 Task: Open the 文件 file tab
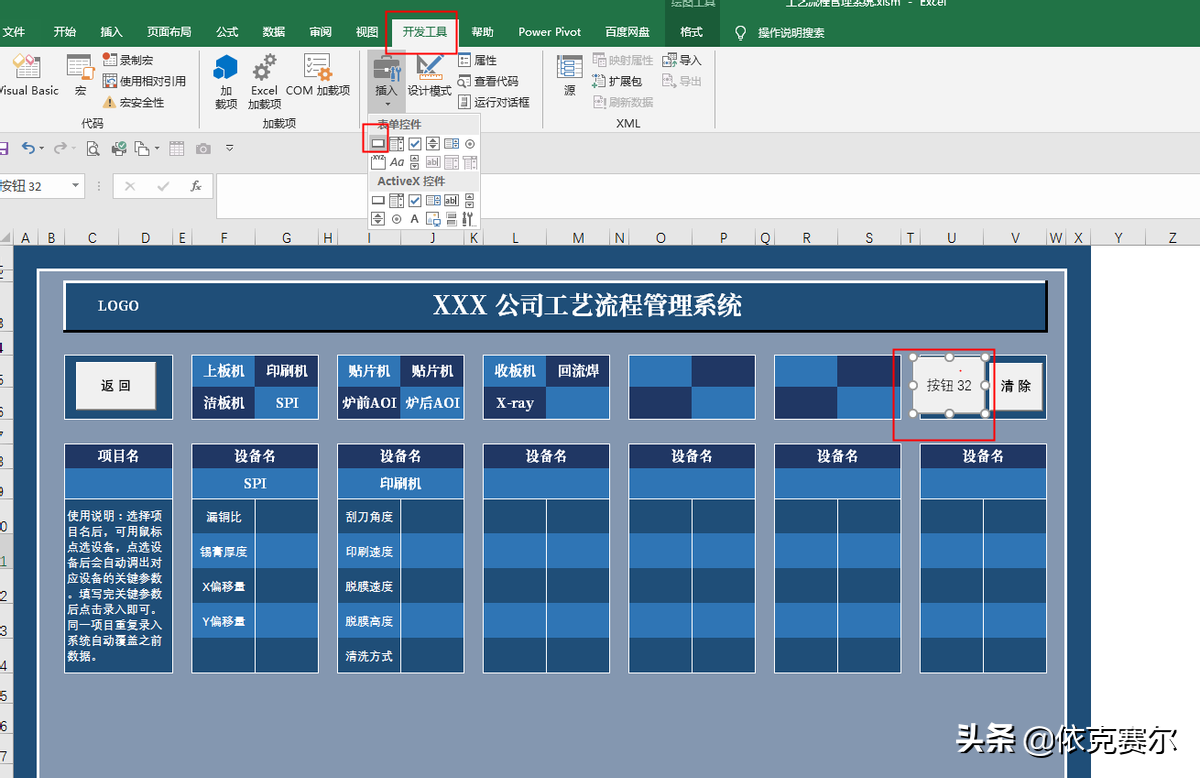pyautogui.click(x=14, y=32)
